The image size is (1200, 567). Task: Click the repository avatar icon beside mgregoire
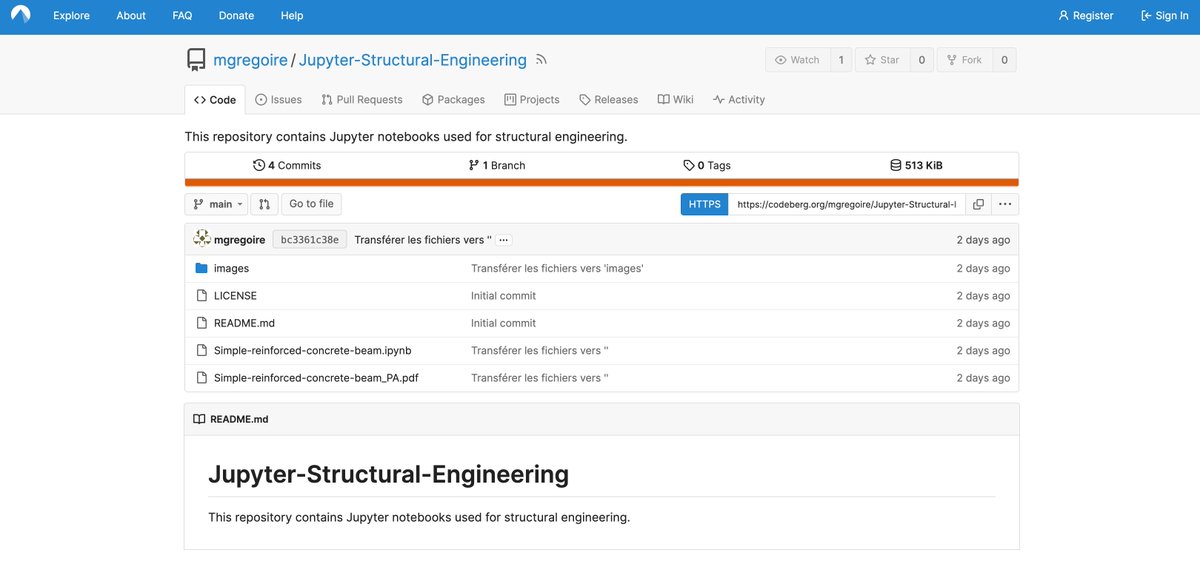[x=196, y=60]
